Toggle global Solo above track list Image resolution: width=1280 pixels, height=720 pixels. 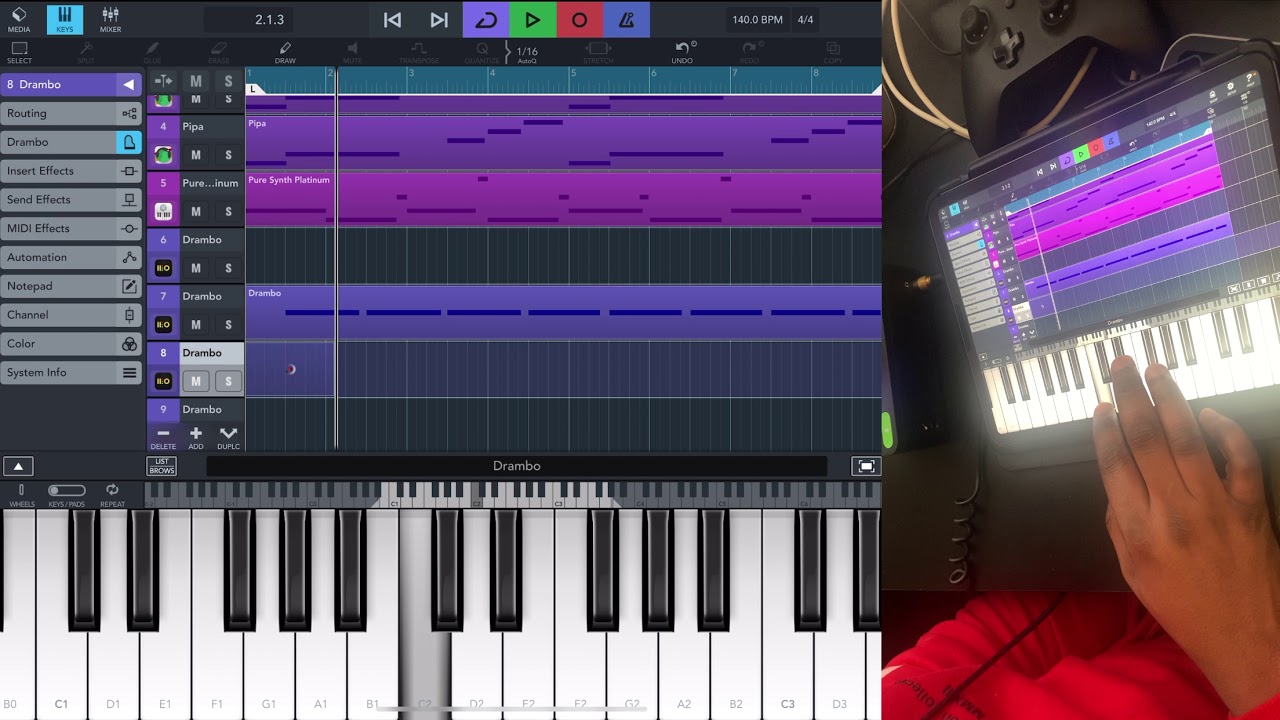tap(228, 81)
